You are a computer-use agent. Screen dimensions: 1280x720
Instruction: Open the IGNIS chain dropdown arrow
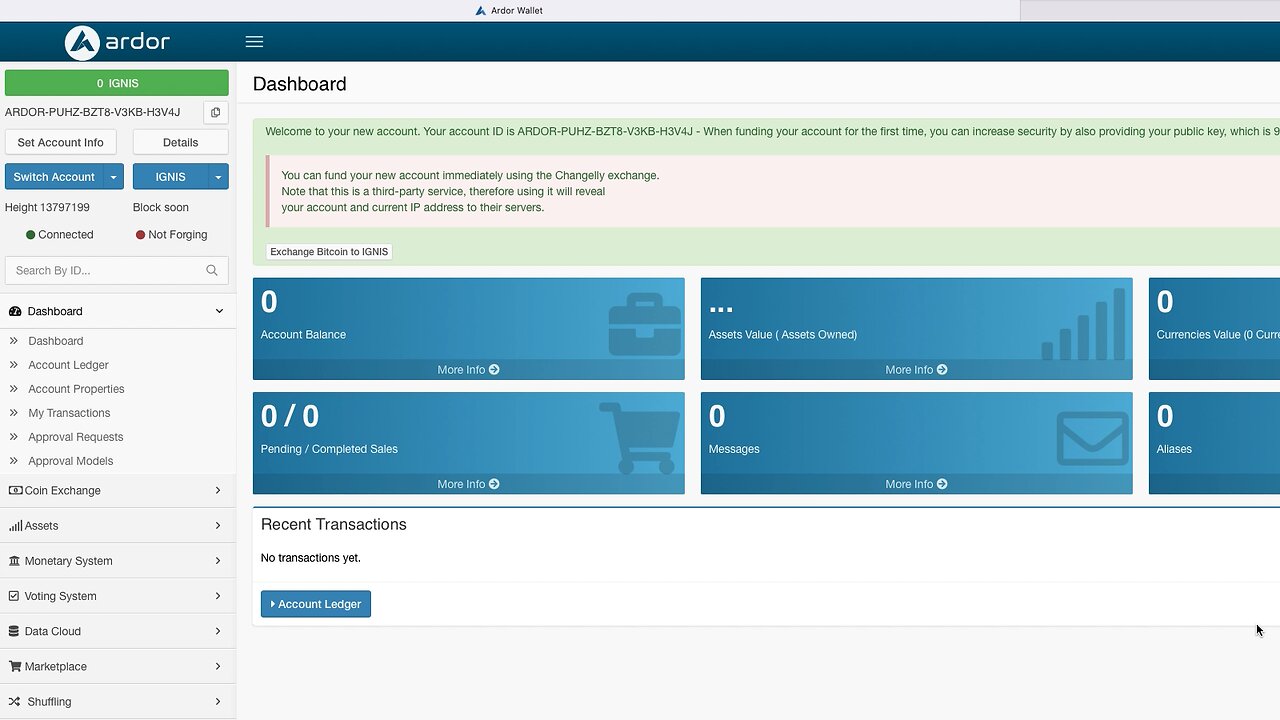218,177
